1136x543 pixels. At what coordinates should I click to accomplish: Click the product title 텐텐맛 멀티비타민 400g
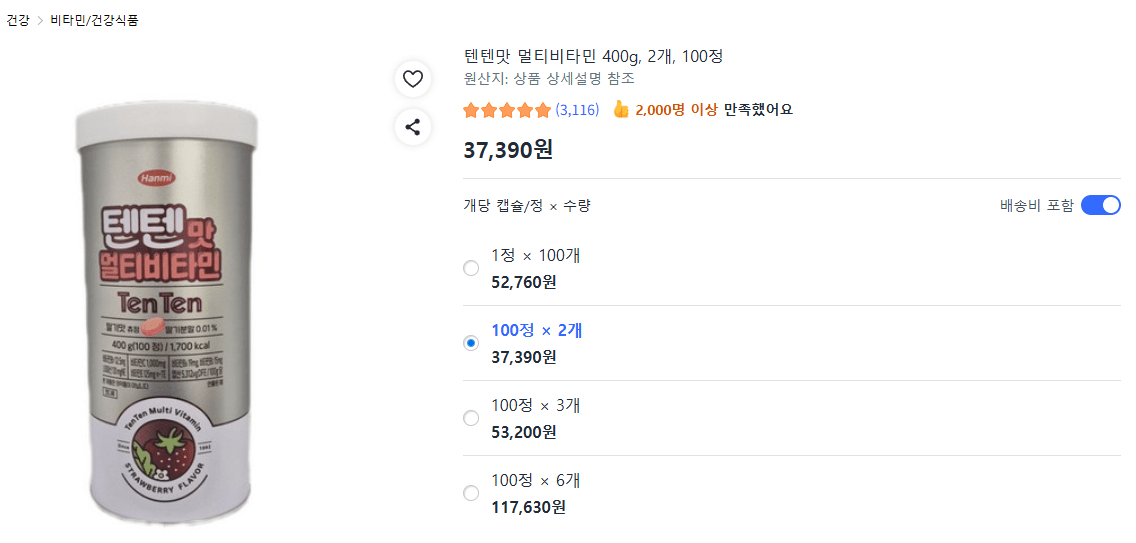click(593, 57)
